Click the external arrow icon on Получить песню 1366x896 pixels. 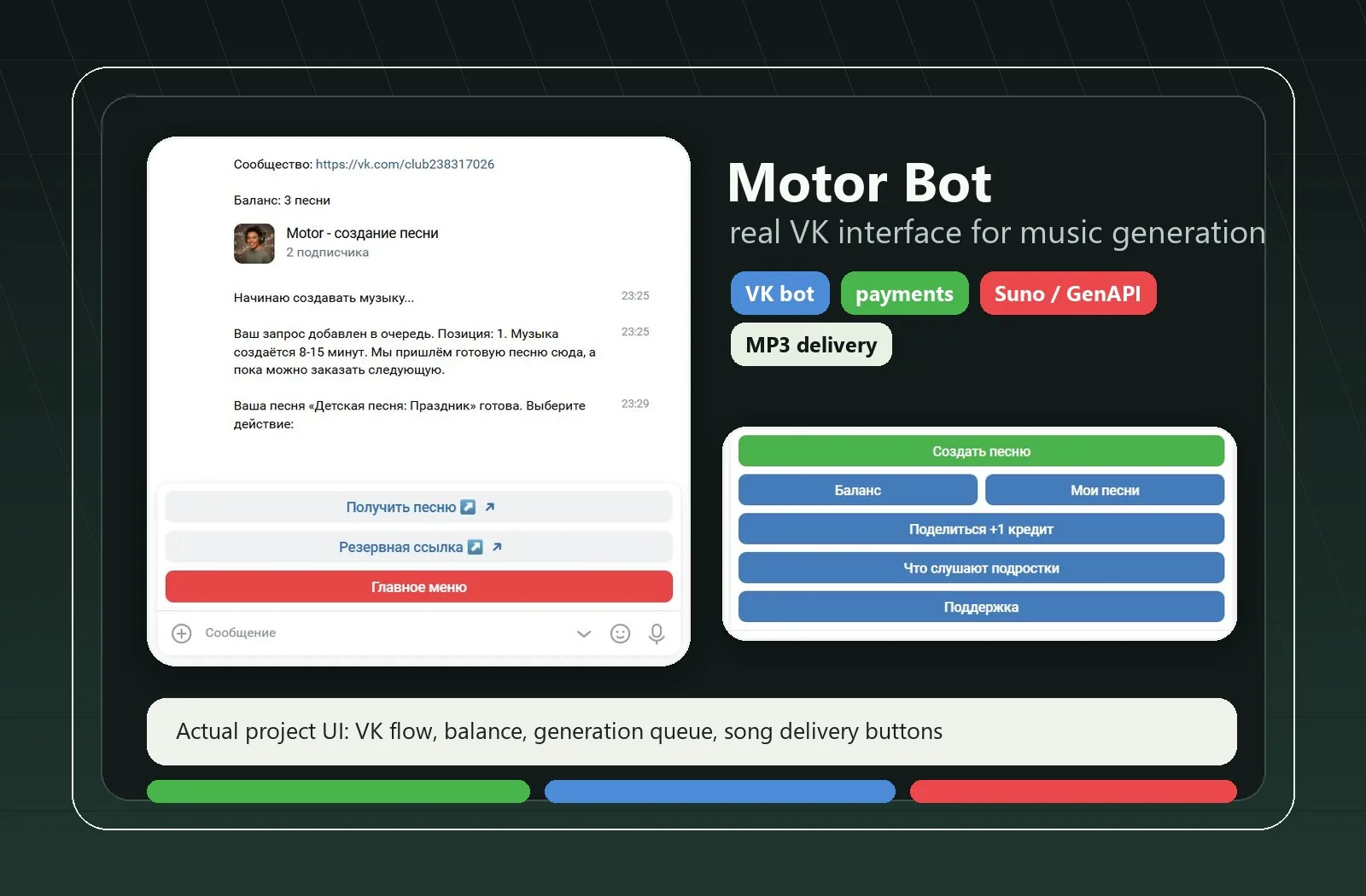490,507
